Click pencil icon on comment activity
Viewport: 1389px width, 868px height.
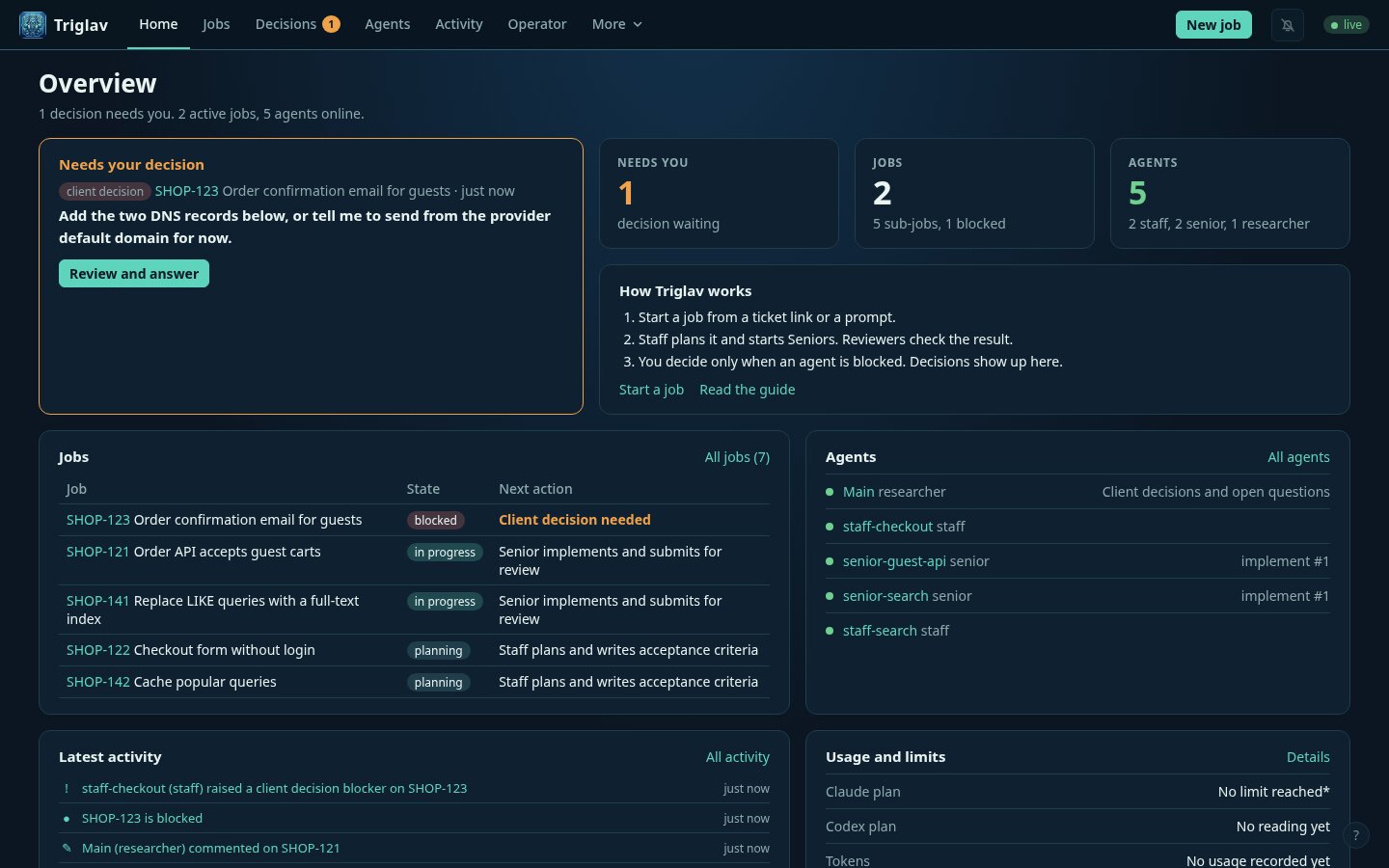(x=67, y=849)
